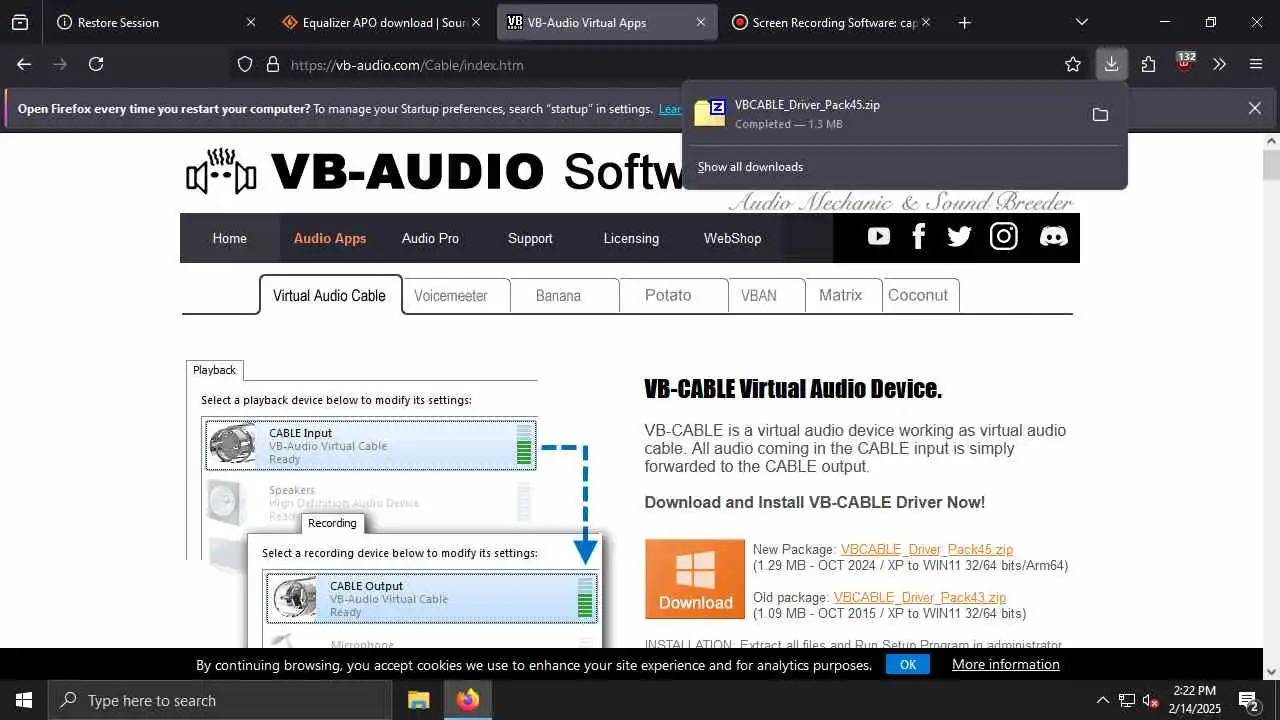Open the WebShop navigation menu
1280x720 pixels.
(732, 238)
